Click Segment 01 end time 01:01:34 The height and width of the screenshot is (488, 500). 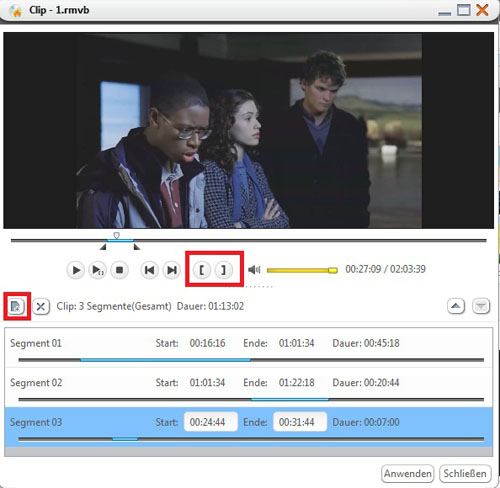(x=297, y=343)
